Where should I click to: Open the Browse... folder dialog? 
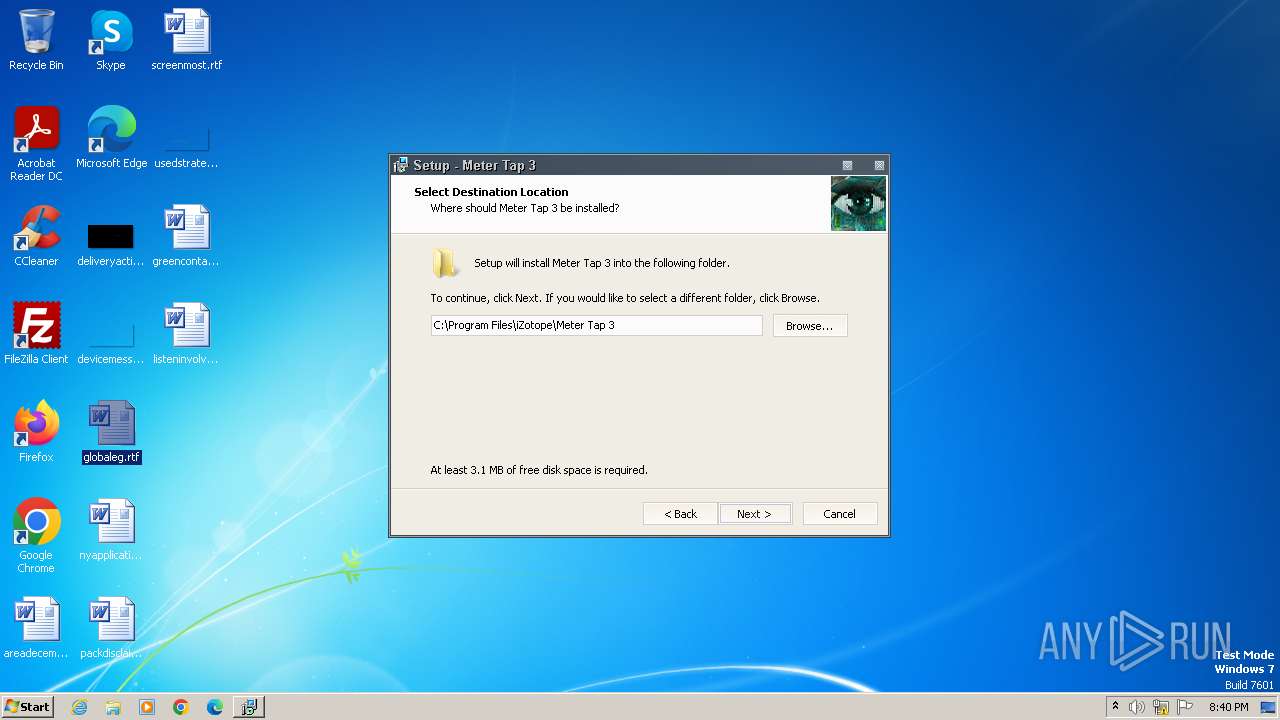coord(809,326)
